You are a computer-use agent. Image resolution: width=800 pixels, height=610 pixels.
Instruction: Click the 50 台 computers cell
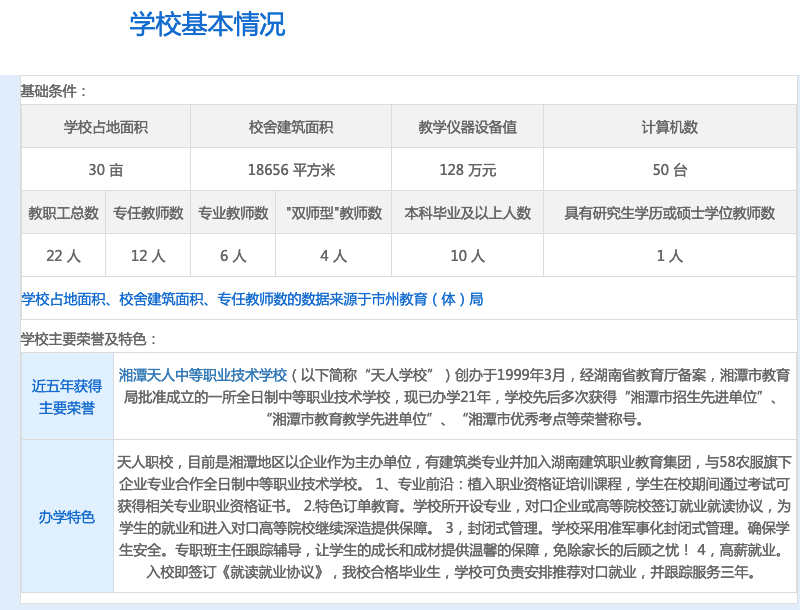pos(668,168)
